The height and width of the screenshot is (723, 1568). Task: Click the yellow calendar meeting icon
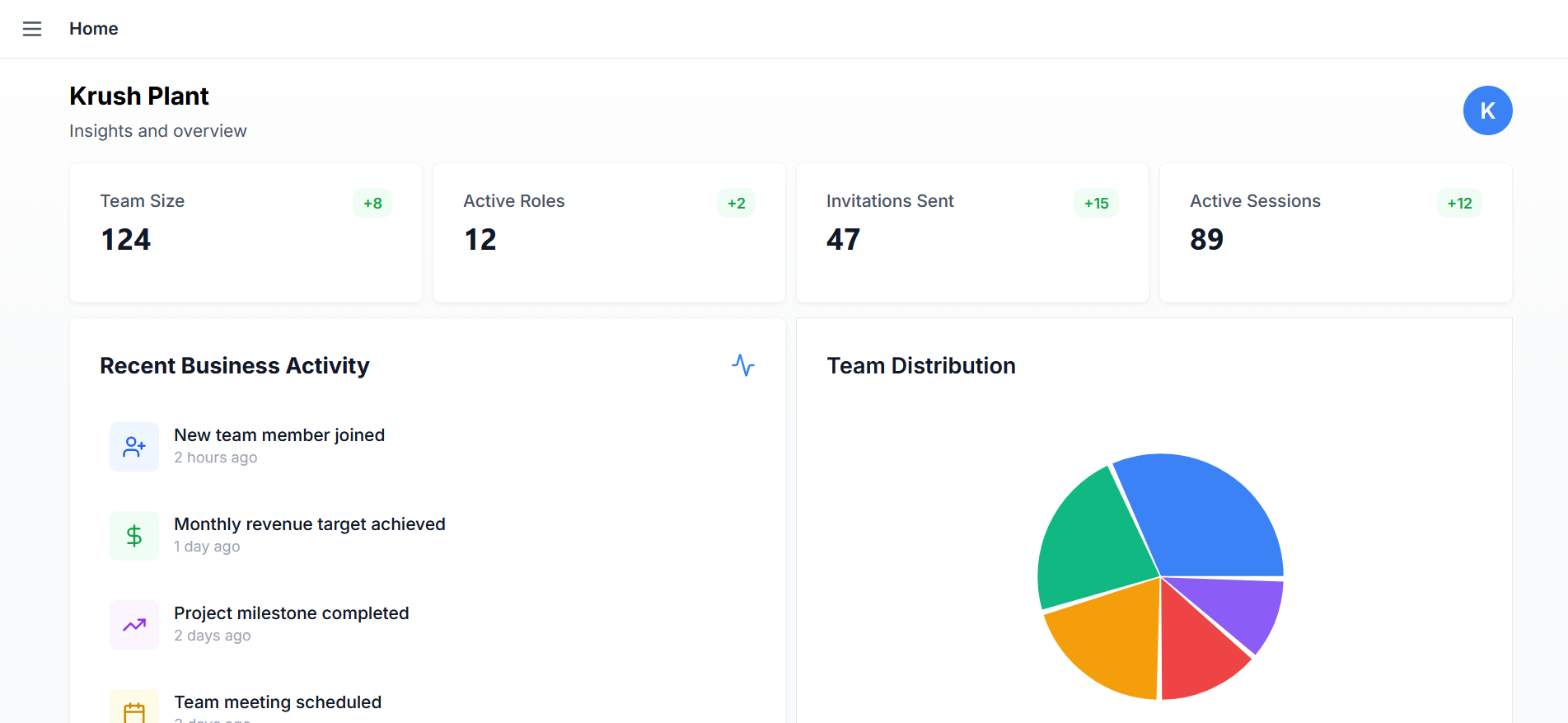(134, 711)
